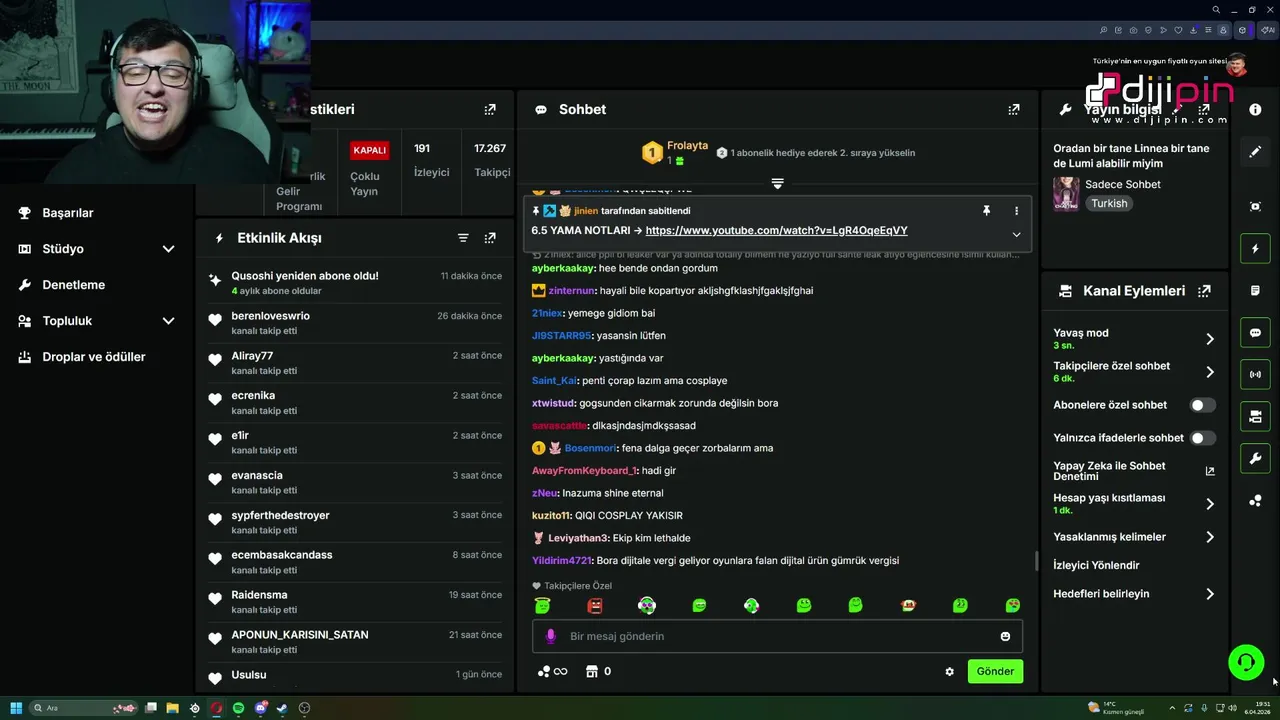Pop out the Etkinlik Akışı panel
Image resolution: width=1280 pixels, height=720 pixels.
(490, 238)
